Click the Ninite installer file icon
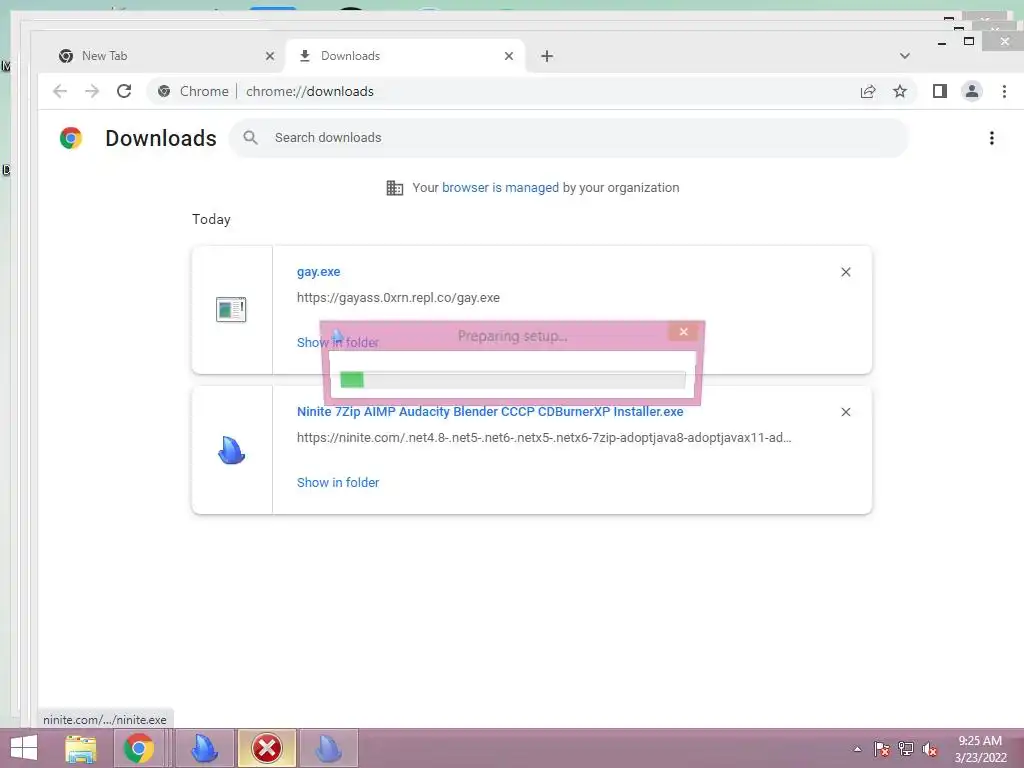 231,450
